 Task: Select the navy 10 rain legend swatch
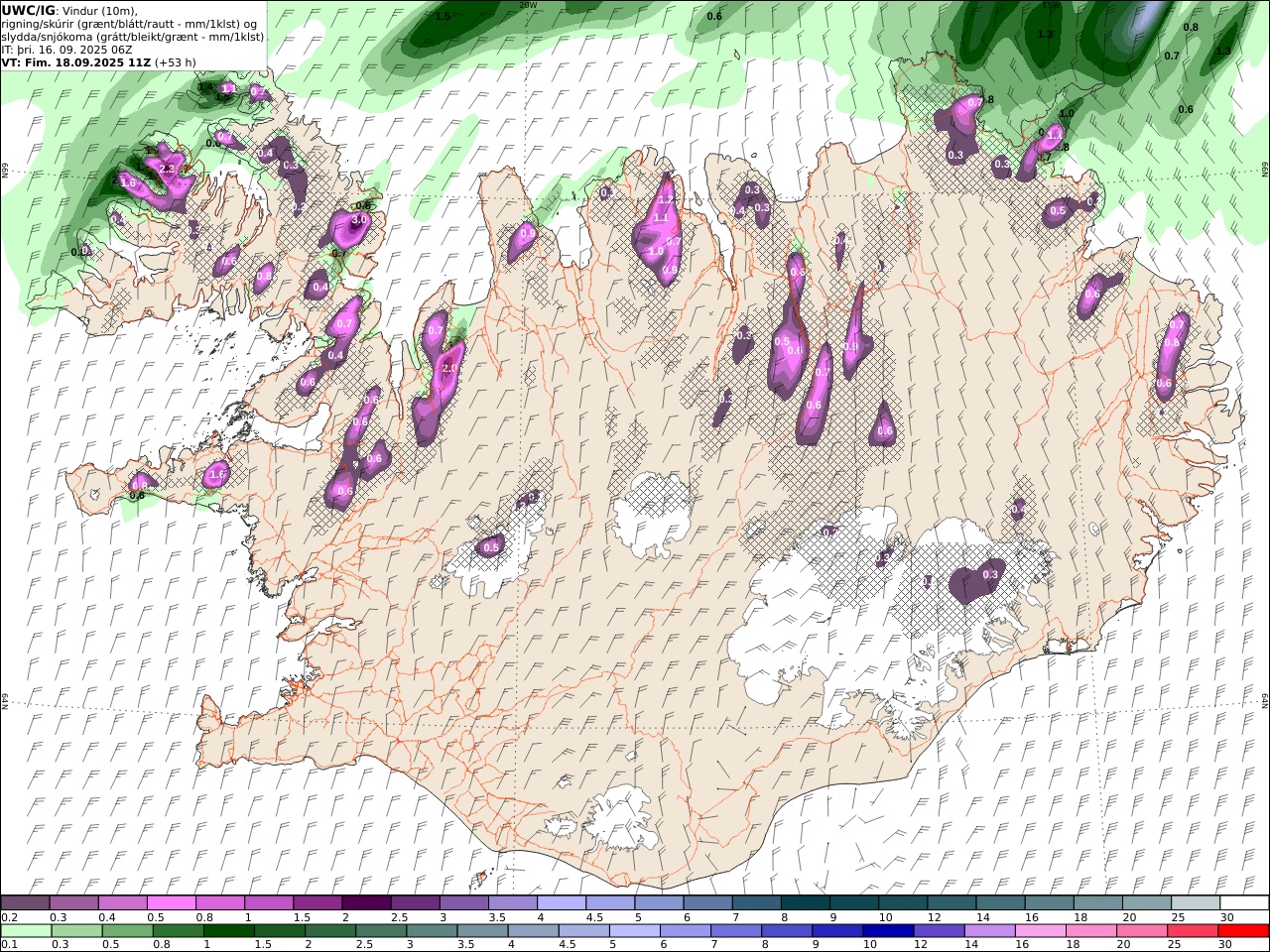coord(887,930)
